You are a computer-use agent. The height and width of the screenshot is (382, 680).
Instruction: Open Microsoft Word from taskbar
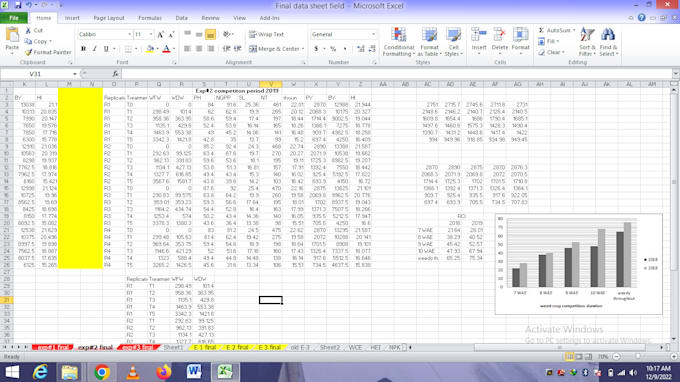coord(194,372)
